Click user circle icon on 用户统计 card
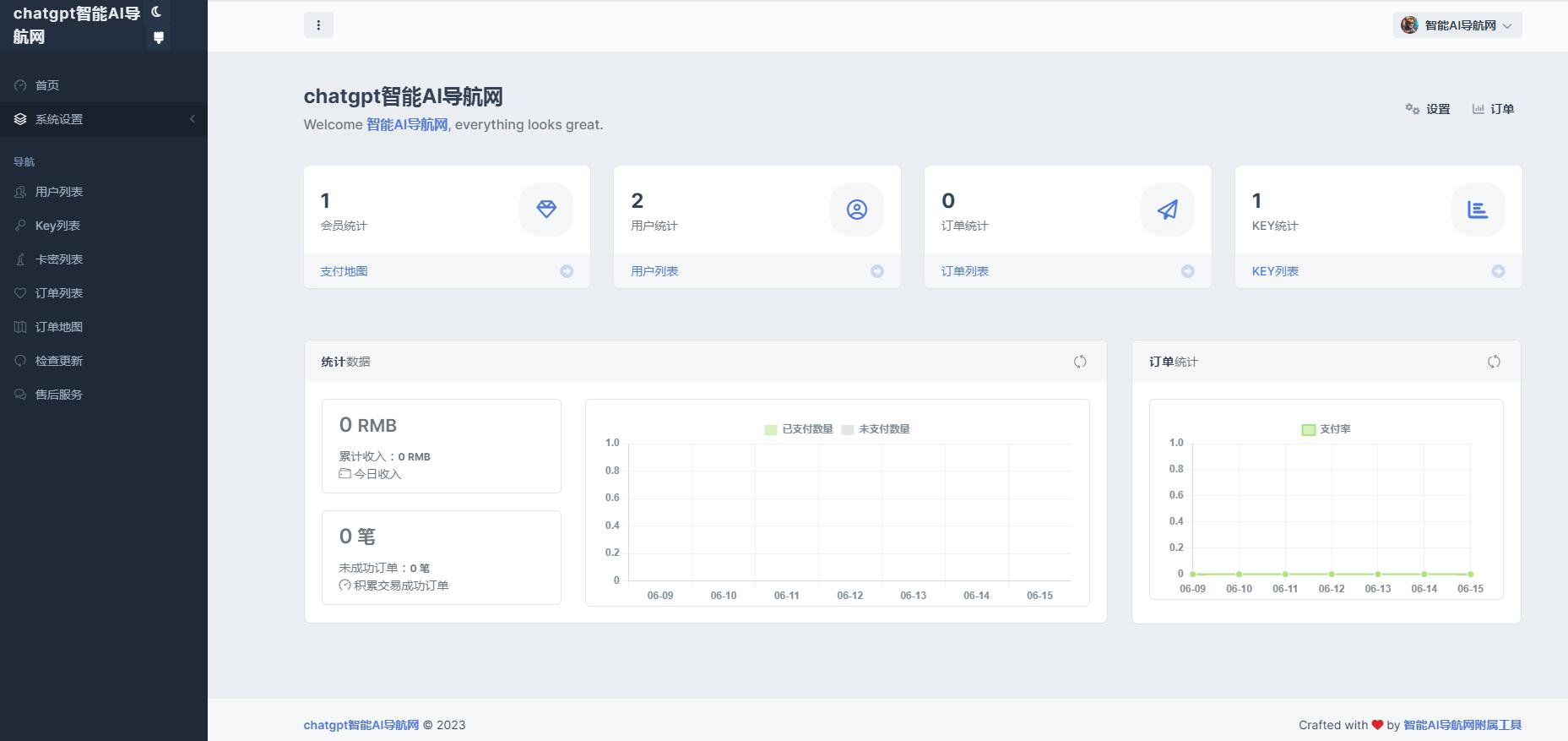 click(857, 210)
